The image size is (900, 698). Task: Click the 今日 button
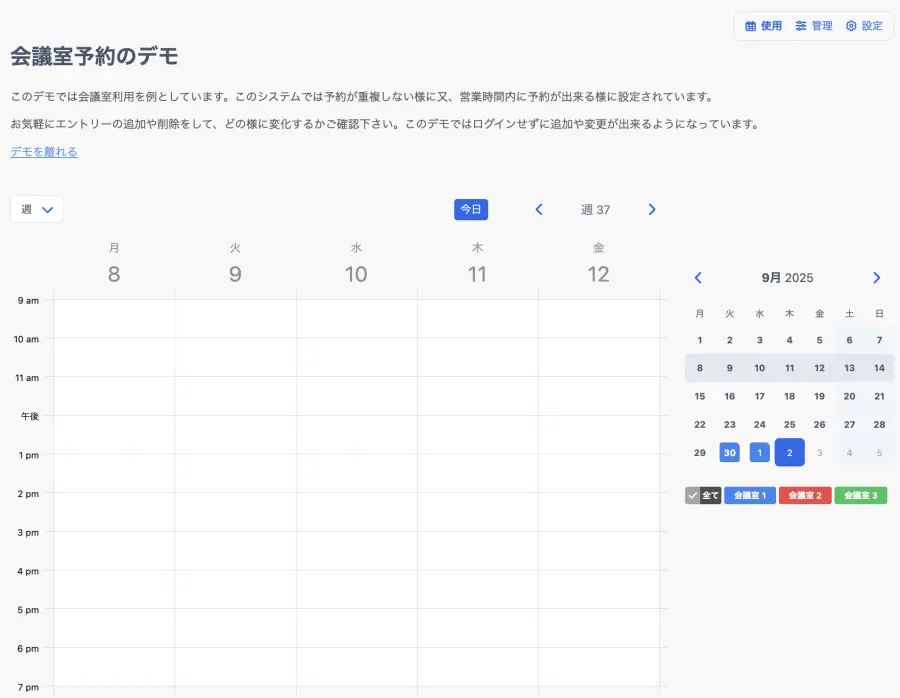(471, 209)
